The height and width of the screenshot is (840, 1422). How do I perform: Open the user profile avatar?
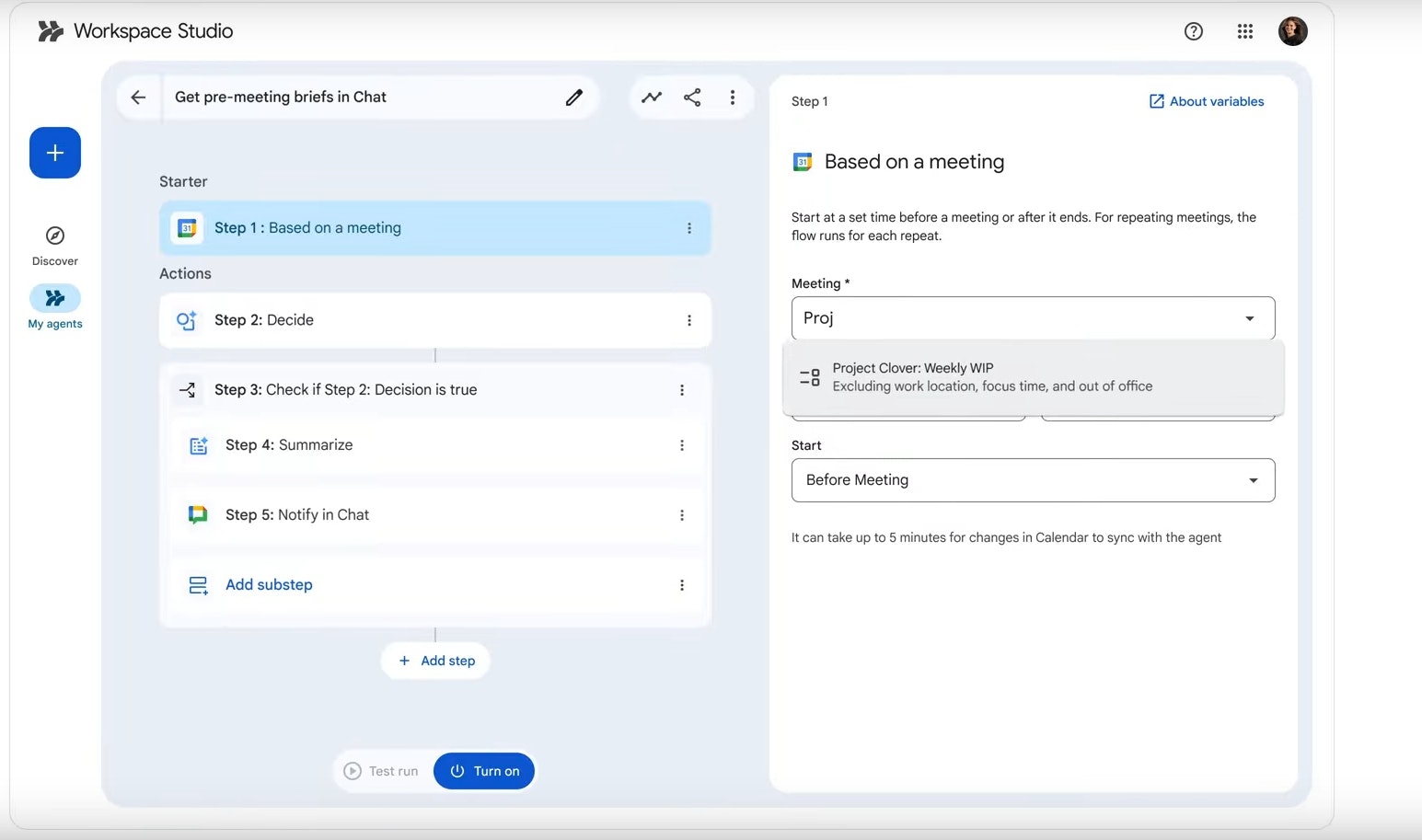pos(1293,31)
